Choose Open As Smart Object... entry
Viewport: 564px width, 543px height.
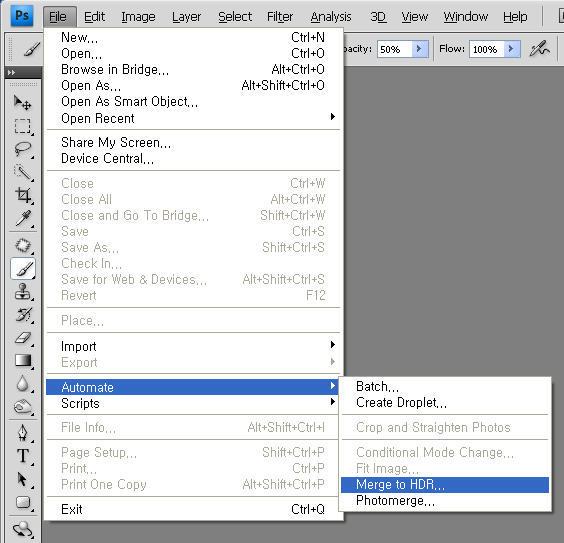tap(193, 102)
